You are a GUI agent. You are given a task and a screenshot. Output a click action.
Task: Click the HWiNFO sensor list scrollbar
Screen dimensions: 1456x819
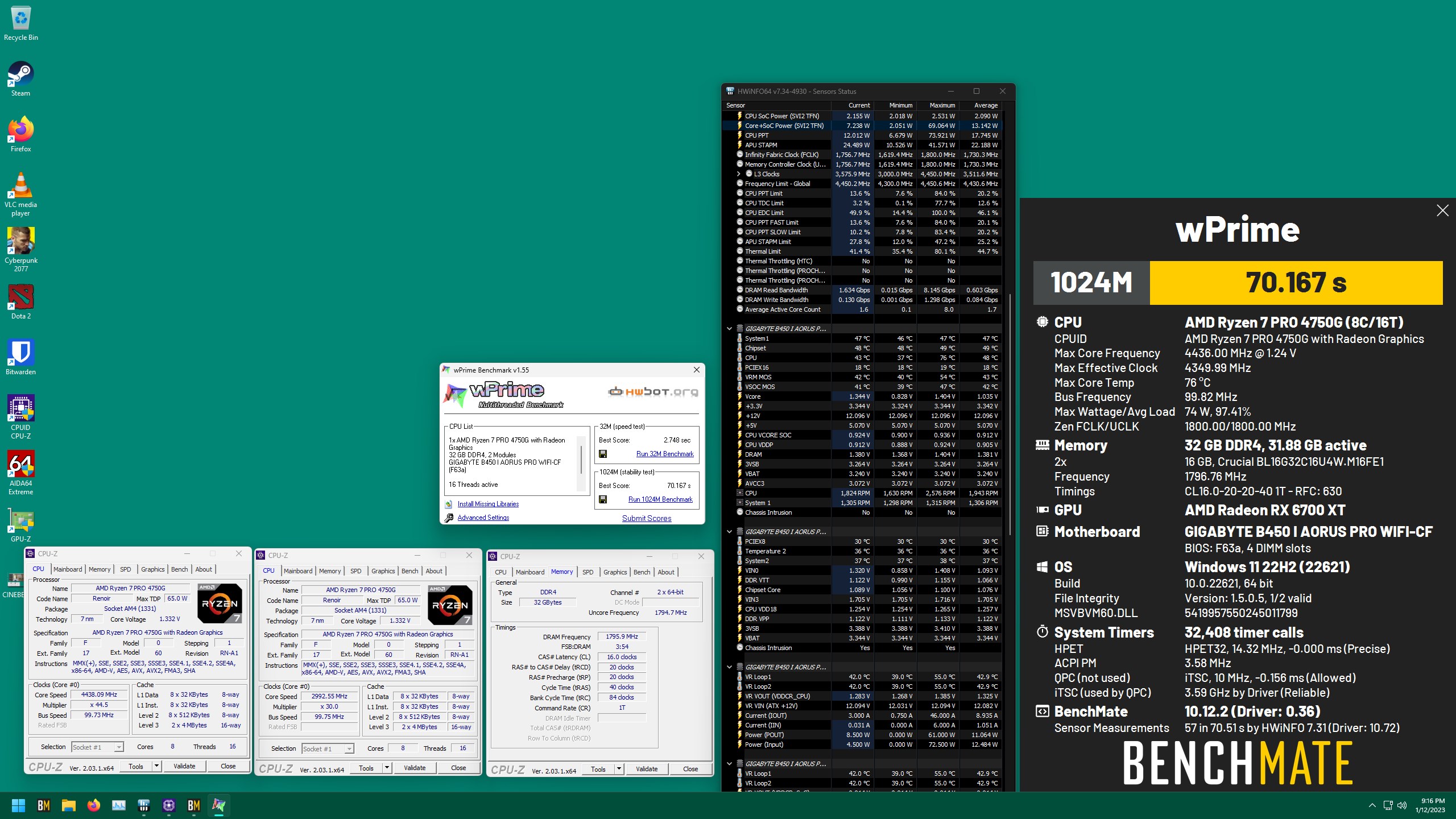(x=1010, y=415)
